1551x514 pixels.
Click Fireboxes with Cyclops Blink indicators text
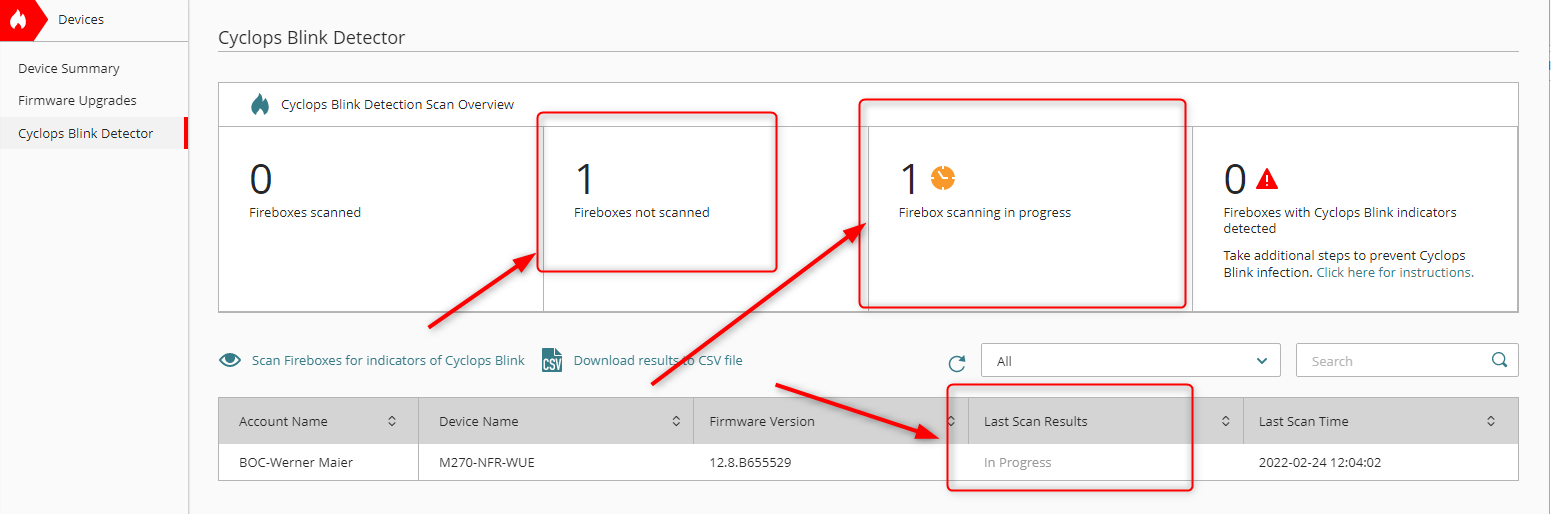pos(1340,220)
